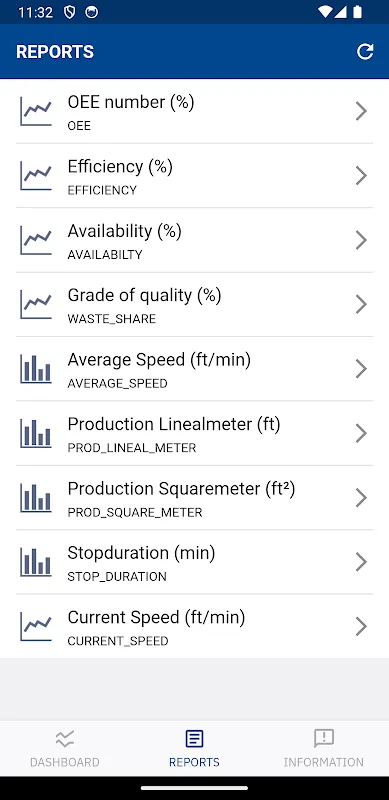Open the Information tab
This screenshot has width=389, height=800.
324,748
